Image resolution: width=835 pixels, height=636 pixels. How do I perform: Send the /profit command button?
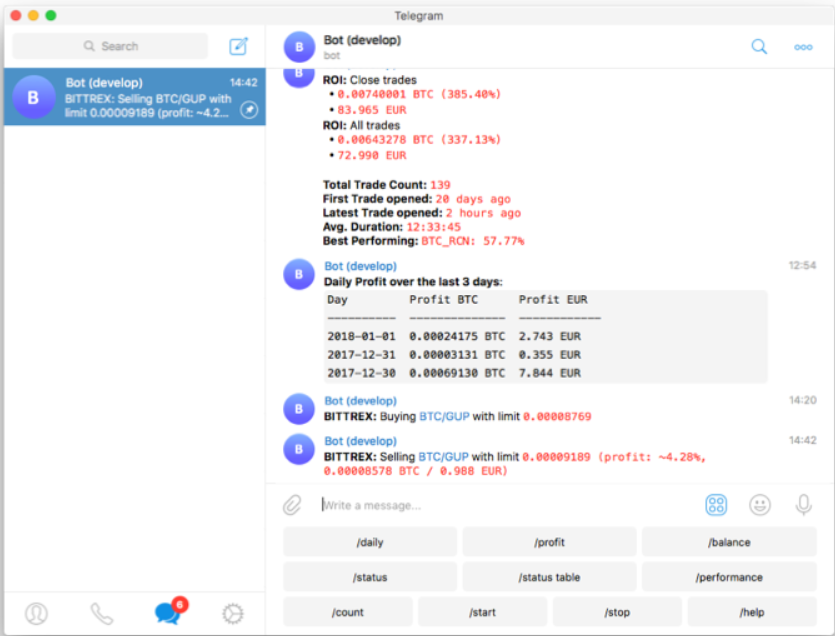point(549,542)
